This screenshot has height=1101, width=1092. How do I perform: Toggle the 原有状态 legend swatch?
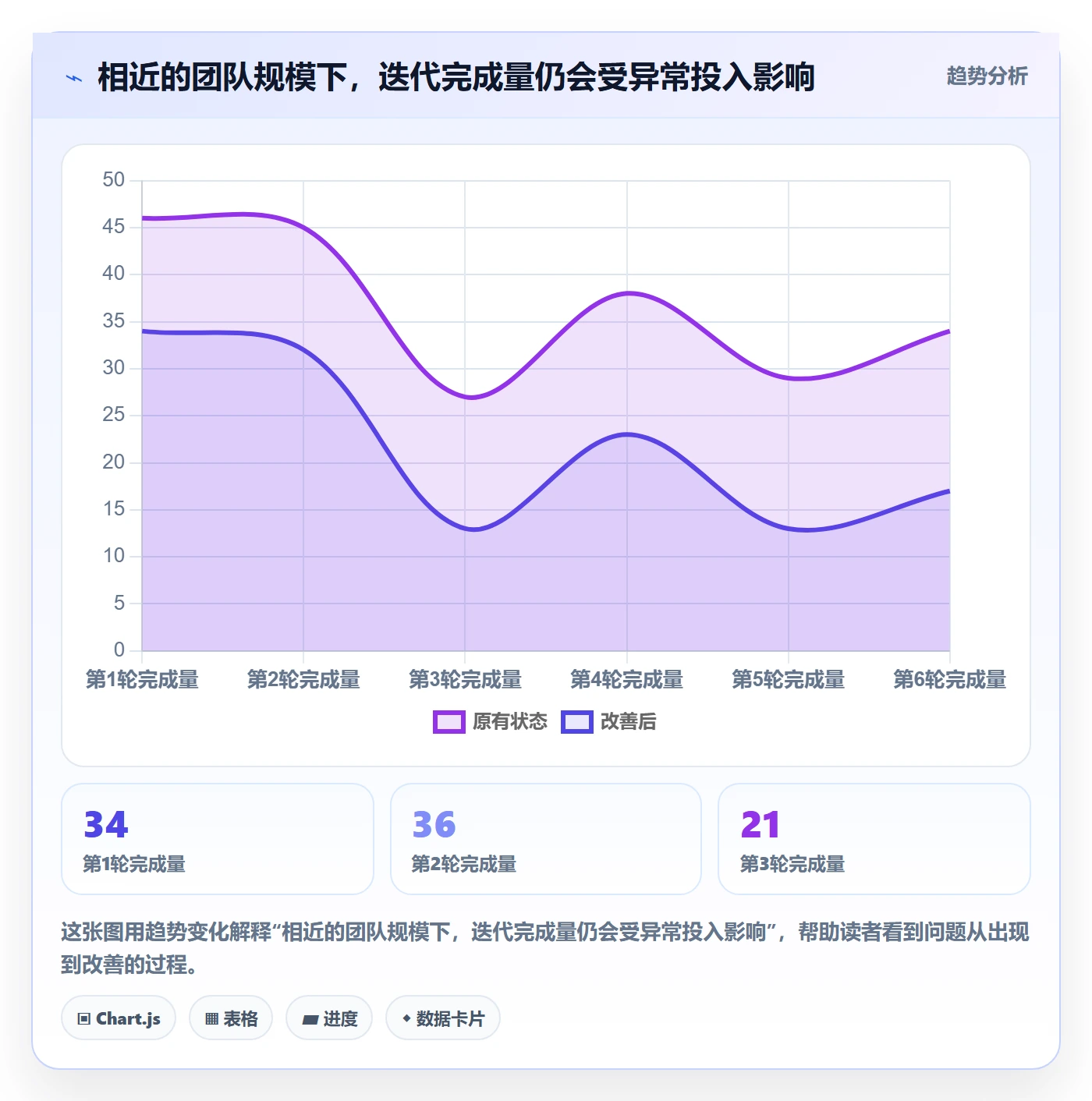[449, 722]
